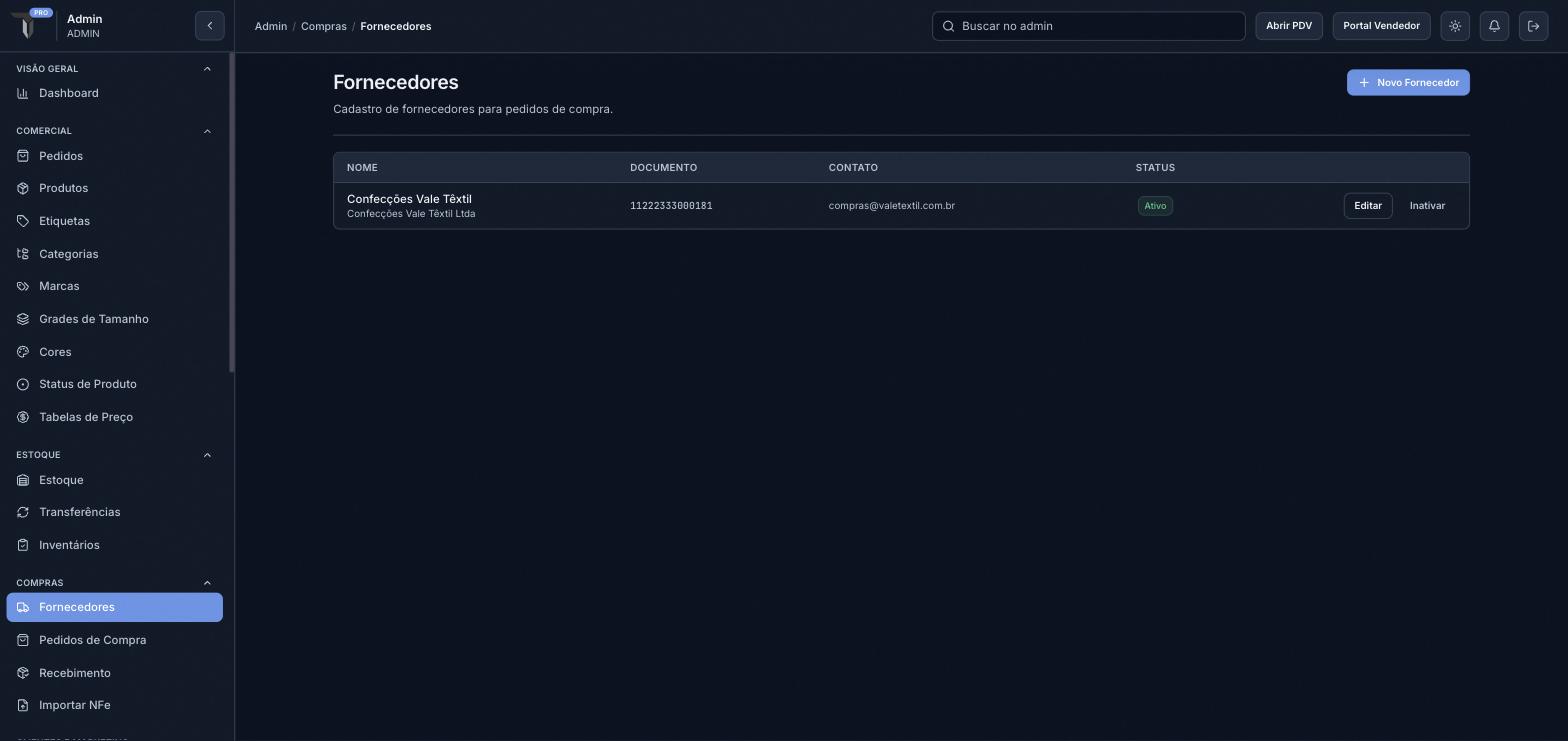This screenshot has width=1568, height=741.
Task: Click the Ativo status badge
Action: click(1155, 206)
